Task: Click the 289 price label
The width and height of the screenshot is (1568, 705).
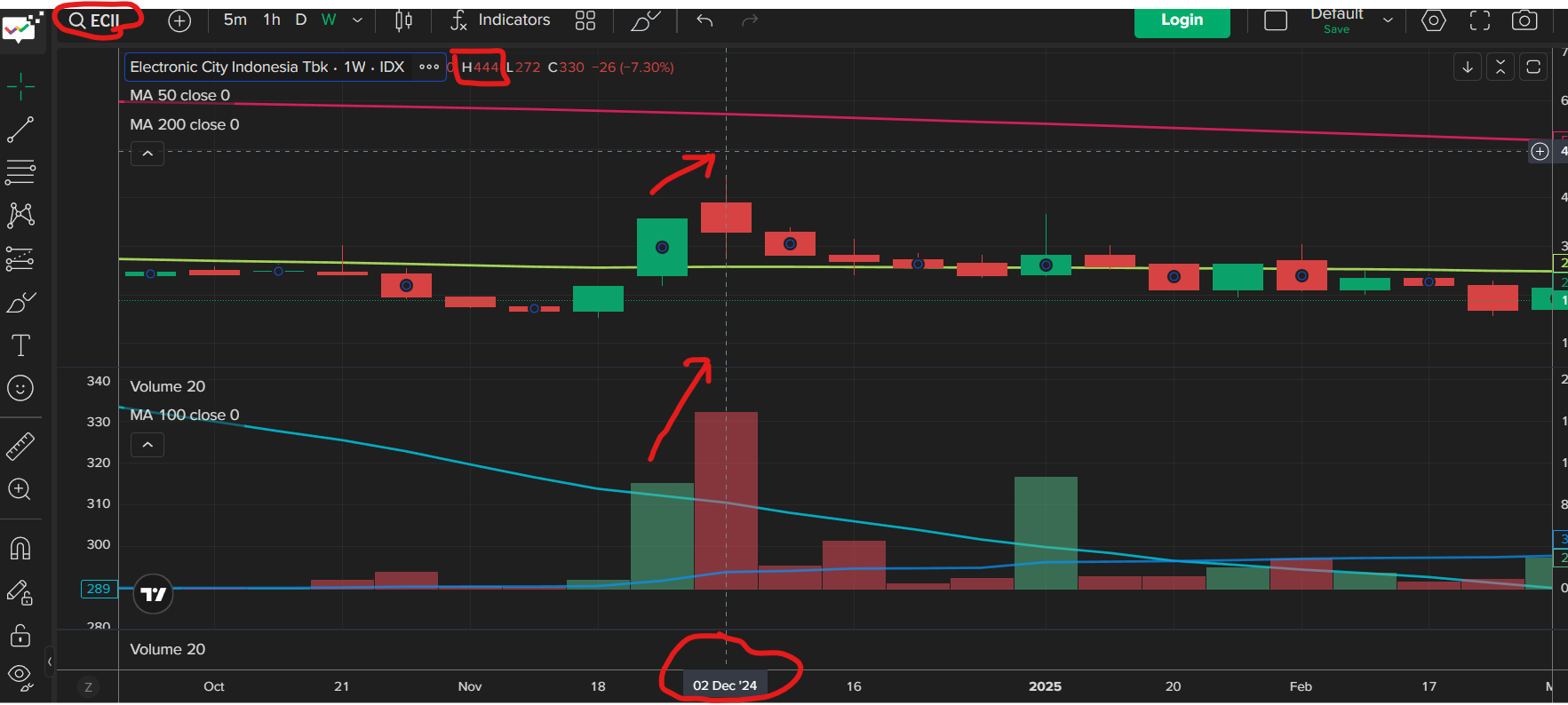Action: (x=99, y=589)
